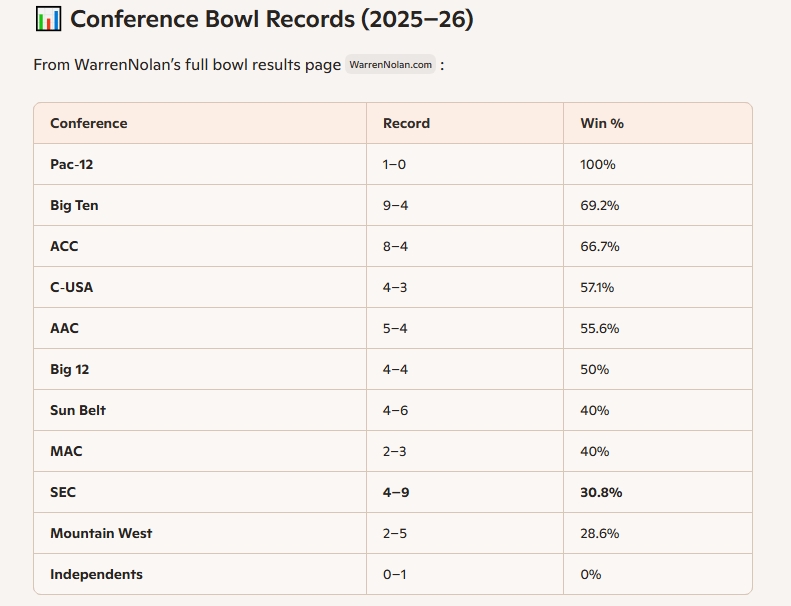Click the ACC row label

tap(64, 246)
